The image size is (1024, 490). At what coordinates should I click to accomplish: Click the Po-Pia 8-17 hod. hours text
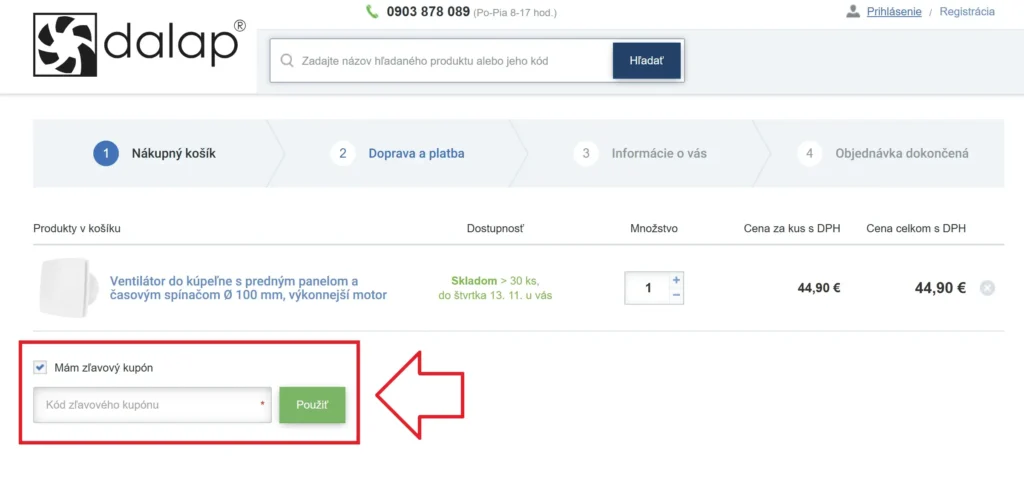(515, 13)
